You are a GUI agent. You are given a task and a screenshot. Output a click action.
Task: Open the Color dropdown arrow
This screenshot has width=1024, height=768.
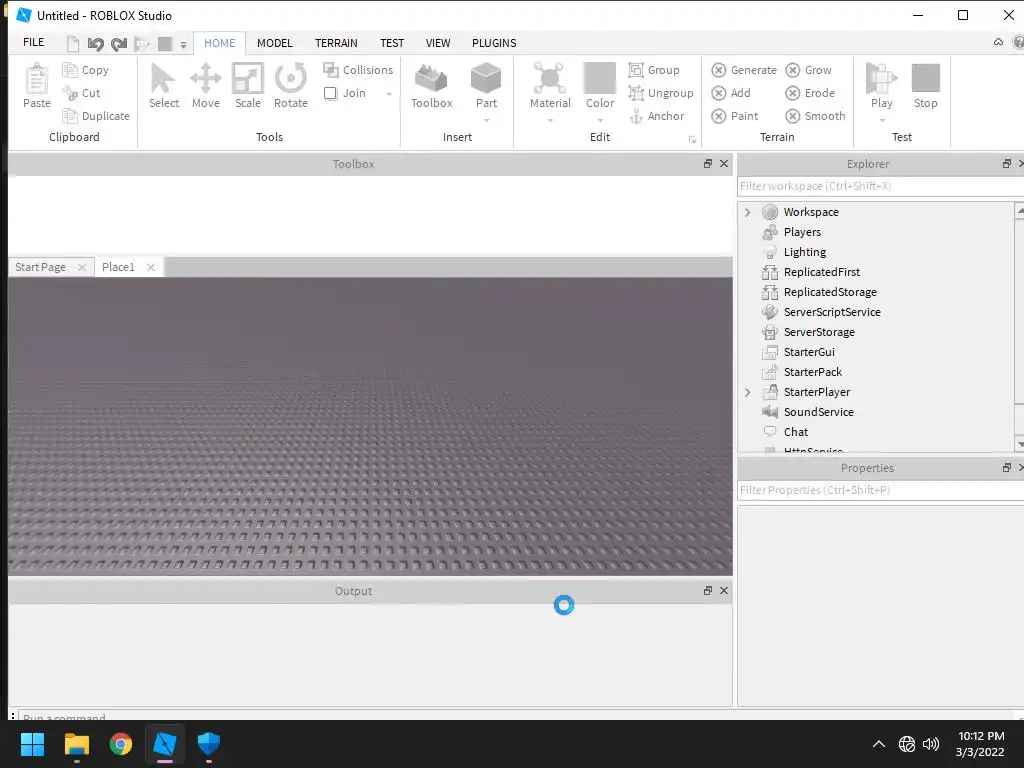tap(600, 120)
